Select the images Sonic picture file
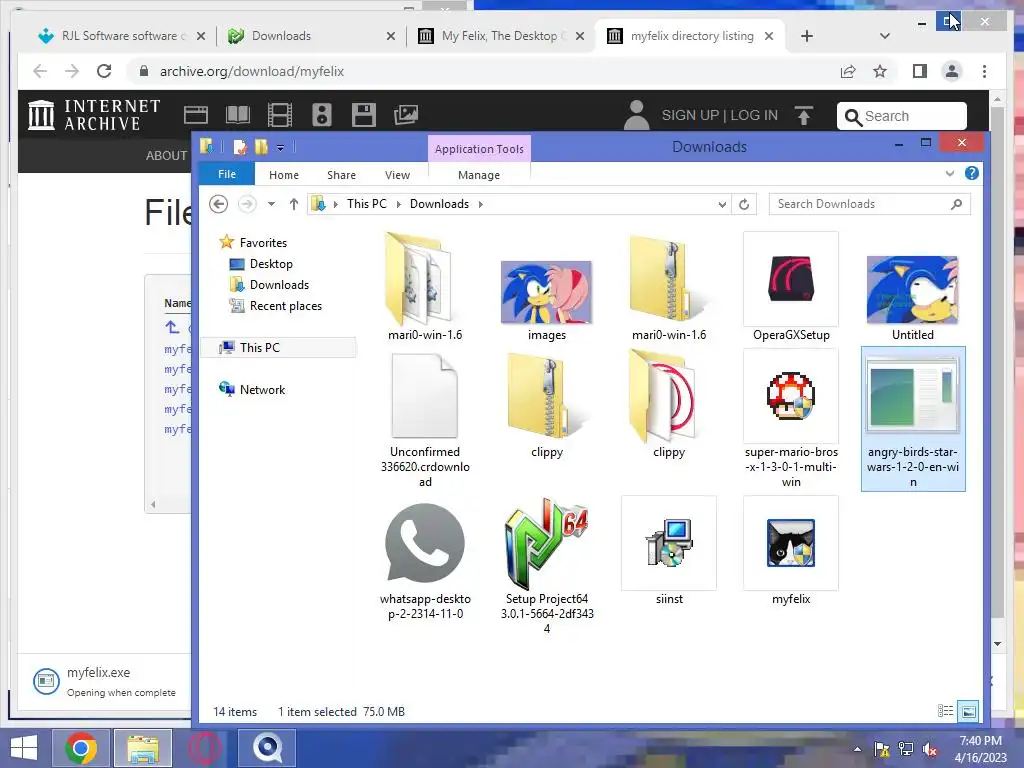1024x768 pixels. (x=546, y=292)
